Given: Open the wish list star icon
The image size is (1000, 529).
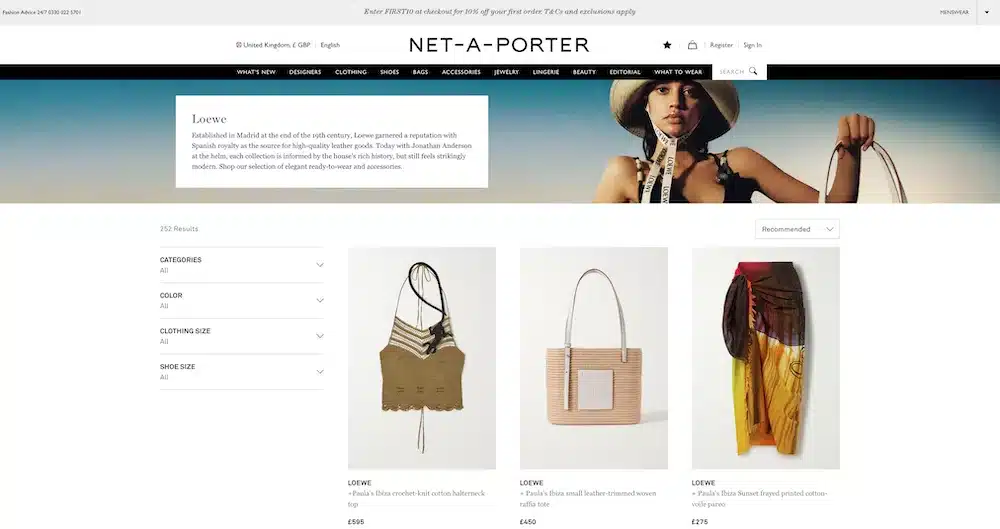Looking at the screenshot, I should tap(667, 45).
